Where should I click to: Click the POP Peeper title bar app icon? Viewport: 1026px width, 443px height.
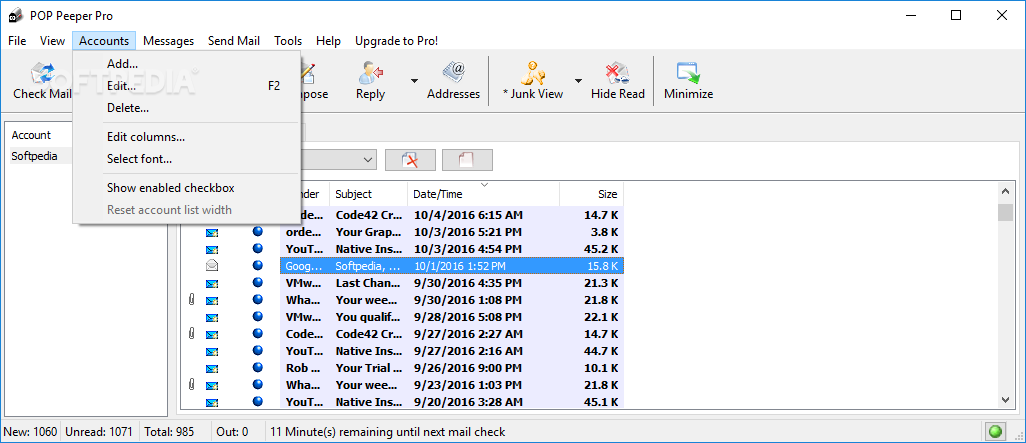coord(15,16)
